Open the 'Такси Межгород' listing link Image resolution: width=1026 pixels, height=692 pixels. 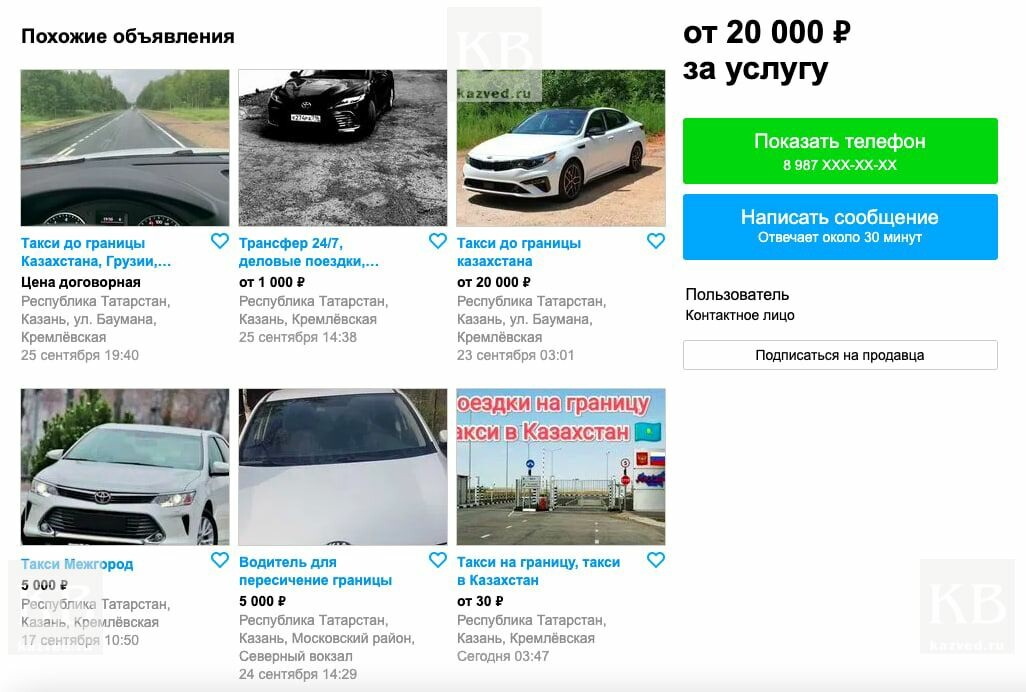pos(77,564)
